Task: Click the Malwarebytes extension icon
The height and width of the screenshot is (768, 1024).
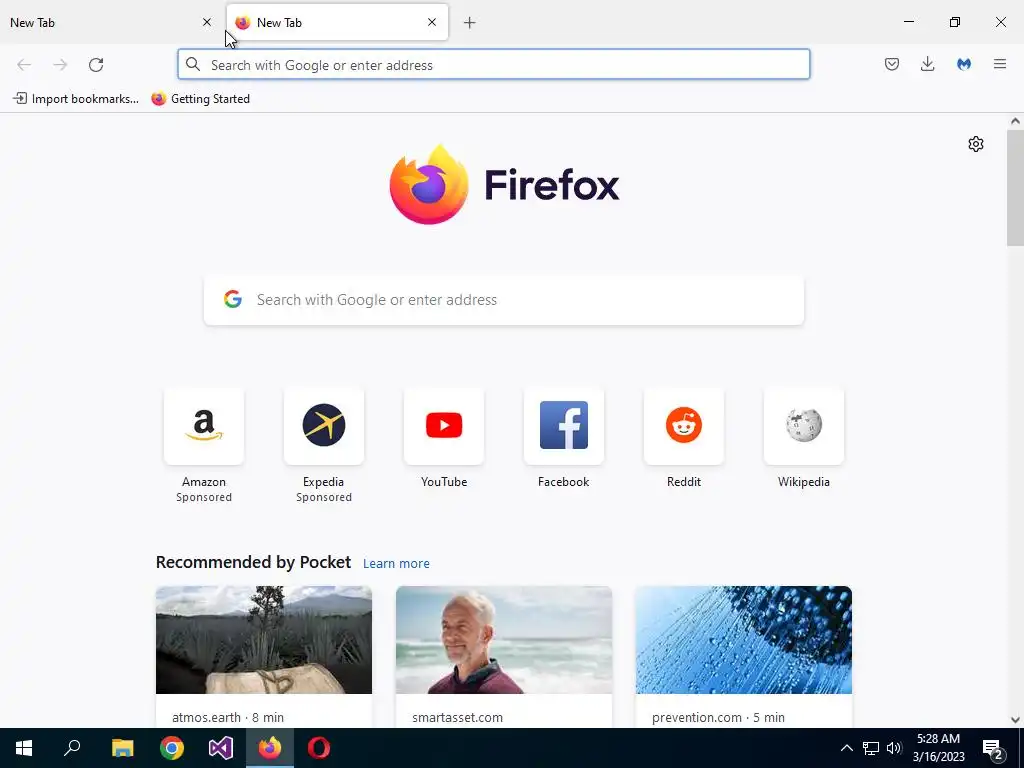Action: click(964, 64)
